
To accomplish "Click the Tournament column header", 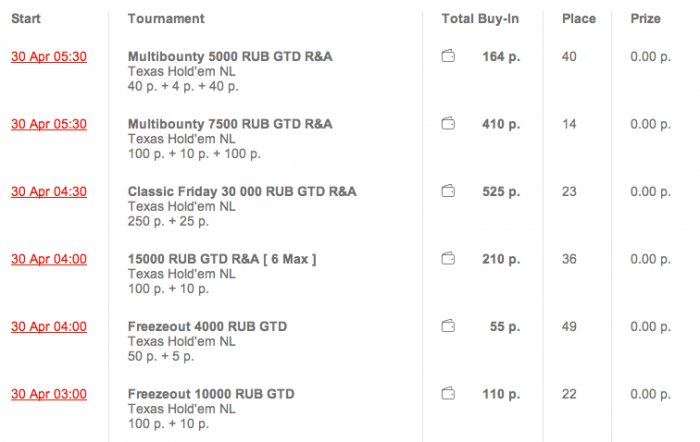I will pyautogui.click(x=166, y=19).
